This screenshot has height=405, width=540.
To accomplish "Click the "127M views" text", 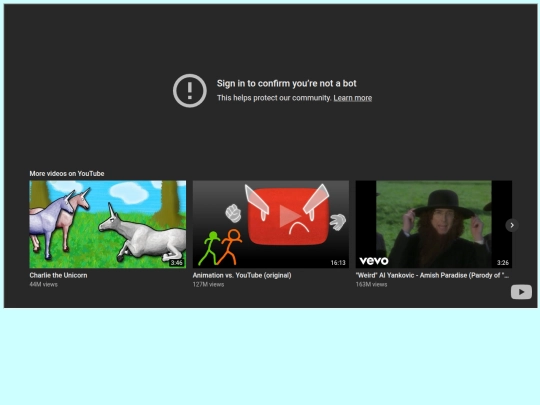I will [208, 284].
